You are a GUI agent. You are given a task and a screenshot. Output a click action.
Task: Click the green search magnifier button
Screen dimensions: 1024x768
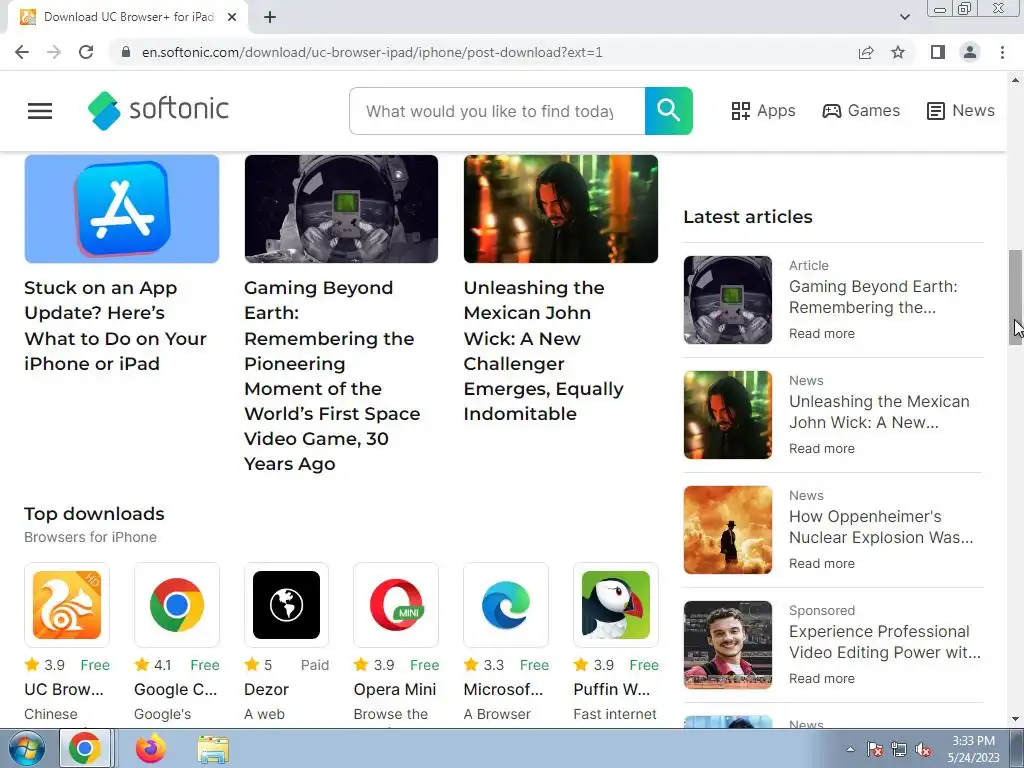pos(668,110)
